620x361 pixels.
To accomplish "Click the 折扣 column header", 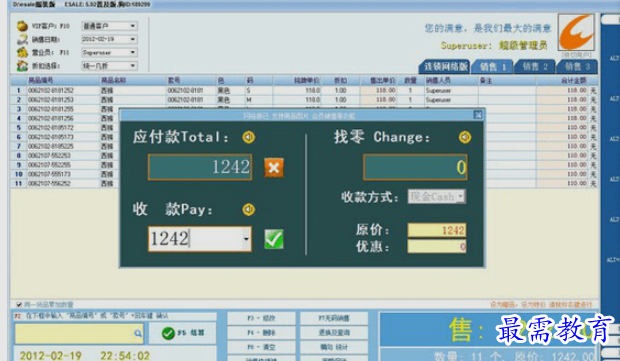I will pyautogui.click(x=340, y=80).
